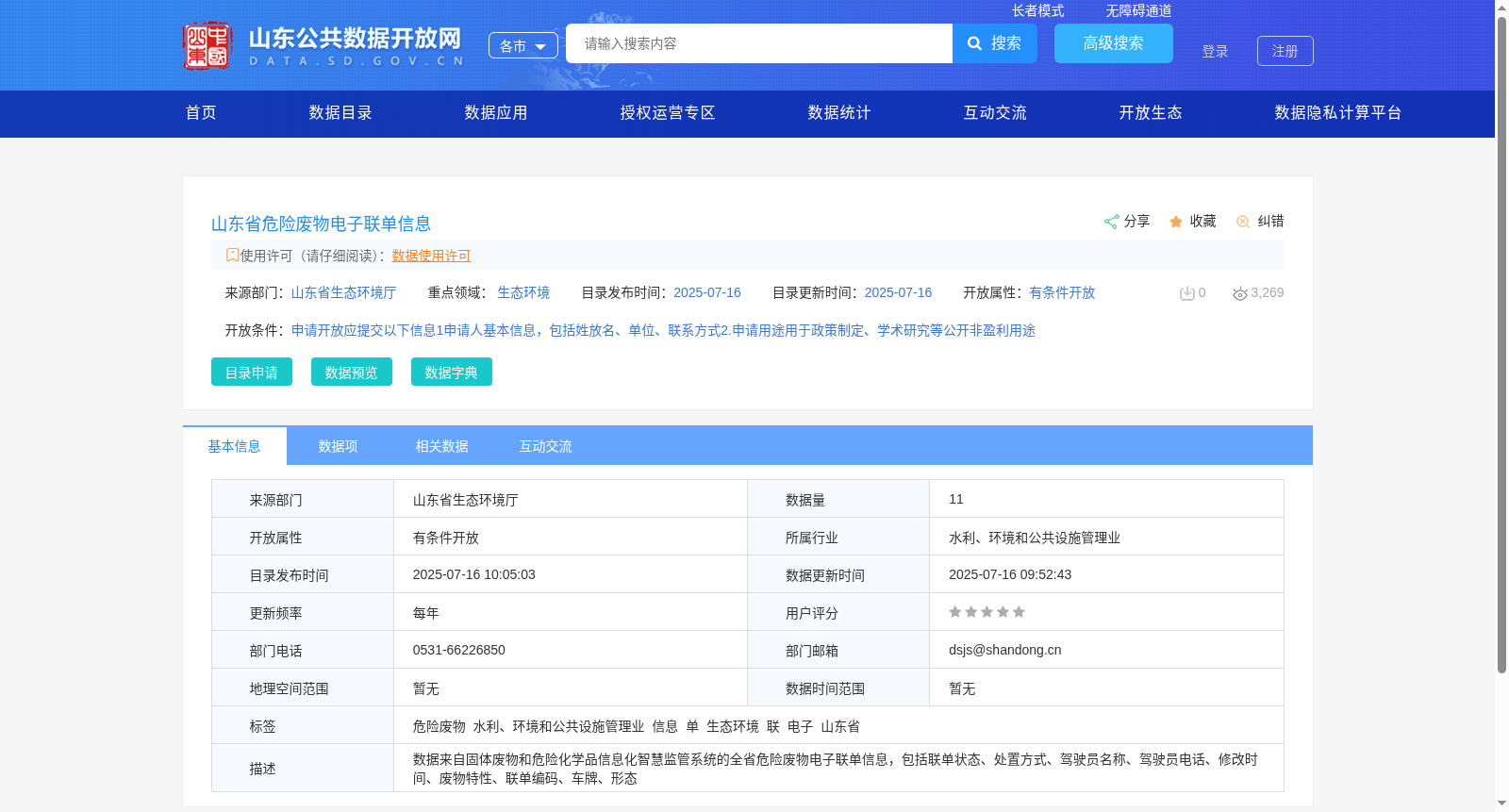
Task: Click the 数据字典 button
Action: click(x=452, y=372)
